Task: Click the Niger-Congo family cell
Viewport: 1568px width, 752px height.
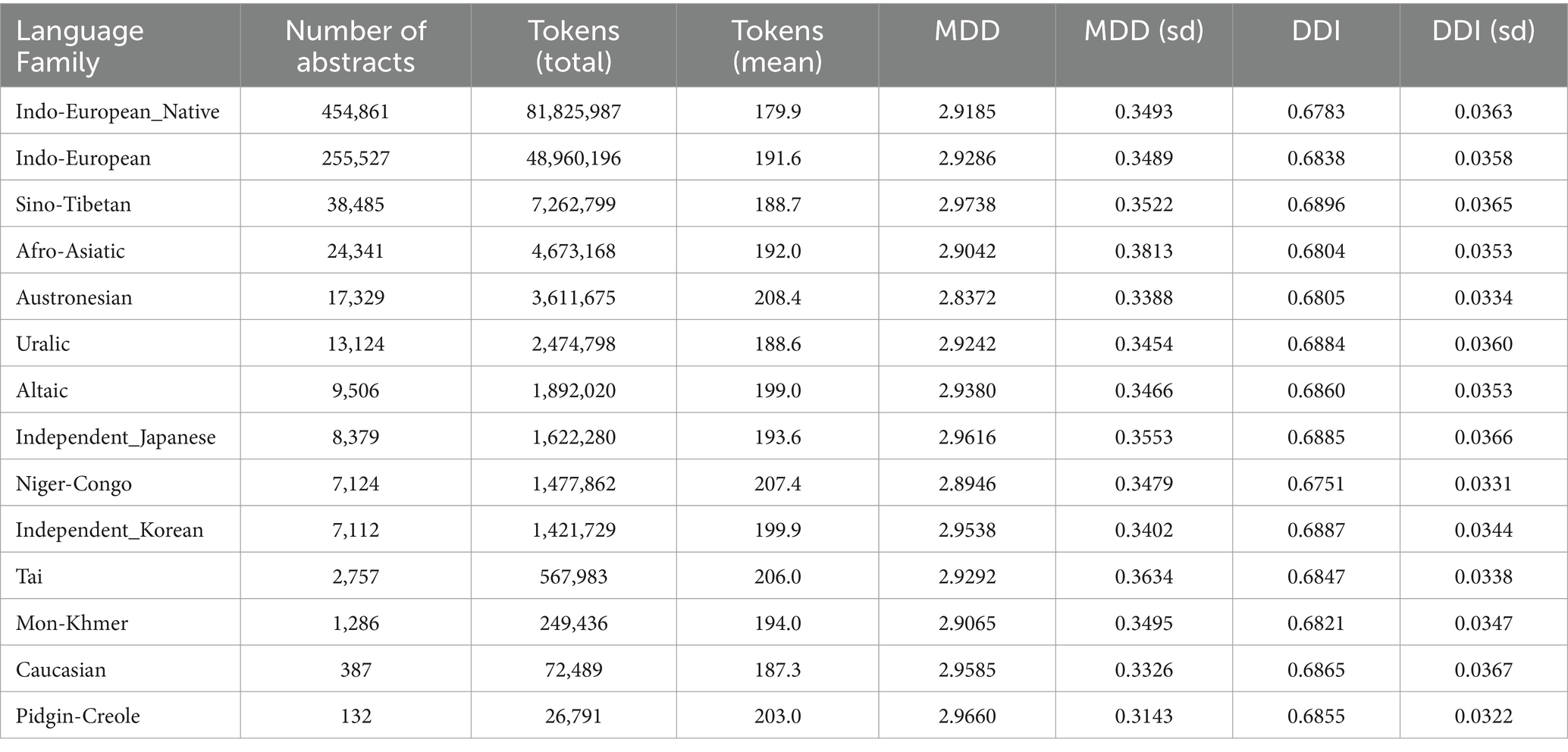Action: pos(74,484)
